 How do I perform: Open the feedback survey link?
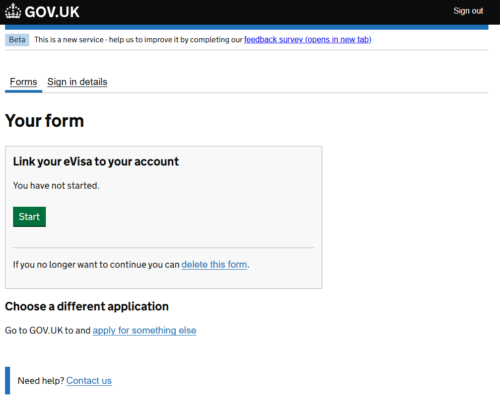308,40
